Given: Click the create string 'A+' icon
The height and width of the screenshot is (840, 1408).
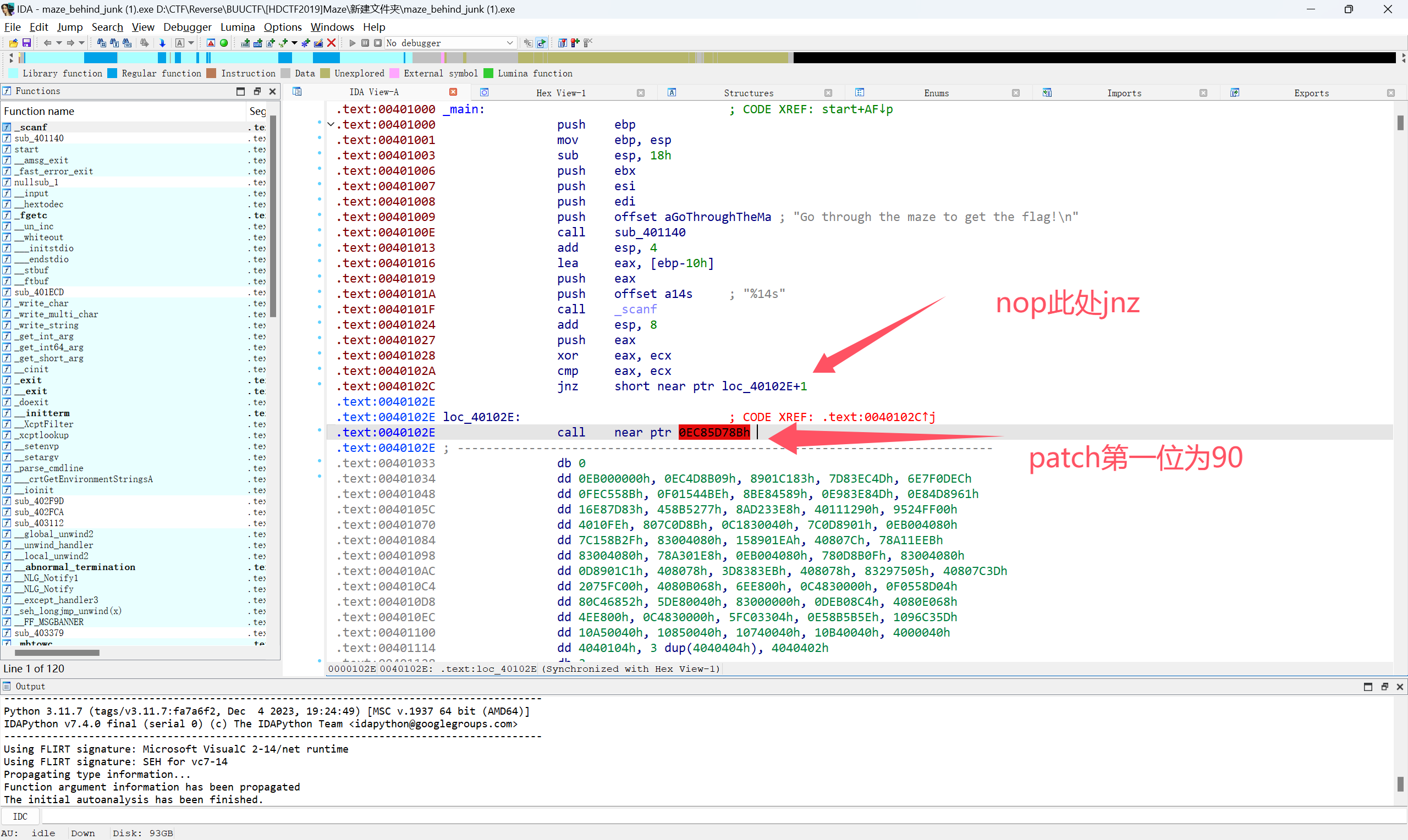Looking at the screenshot, I should pos(271,42).
